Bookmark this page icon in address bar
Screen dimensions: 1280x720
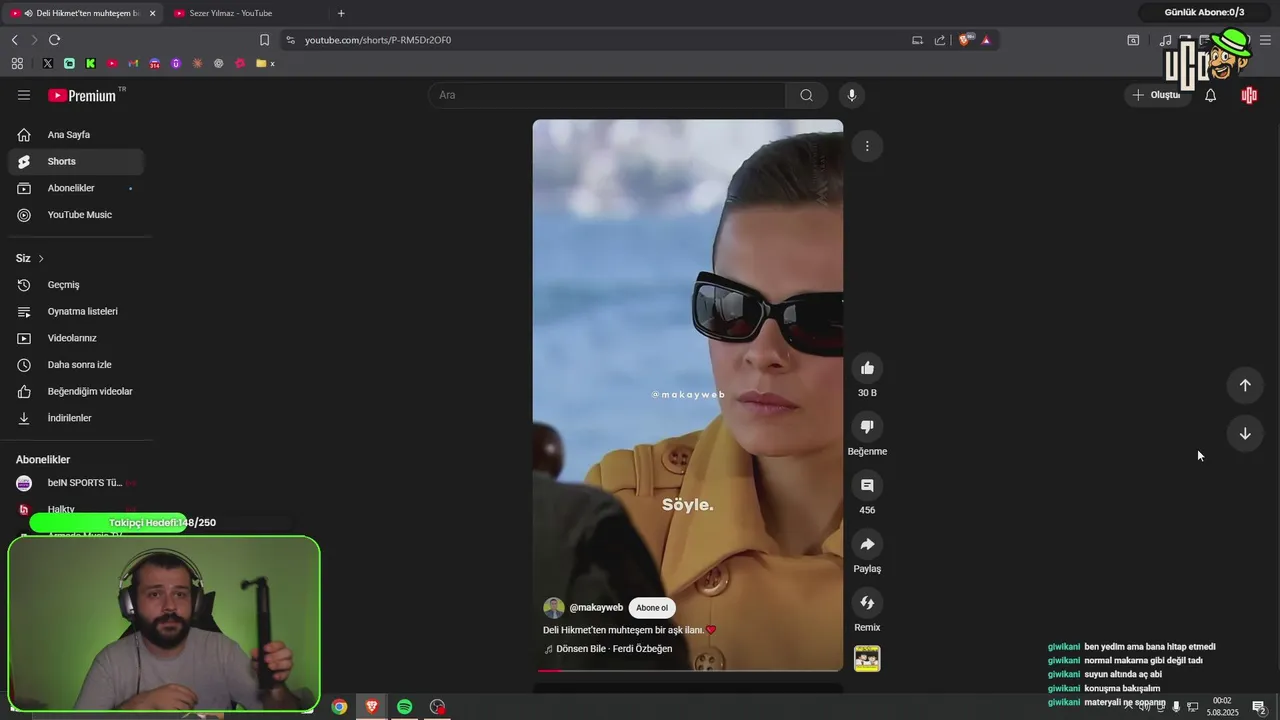click(264, 40)
